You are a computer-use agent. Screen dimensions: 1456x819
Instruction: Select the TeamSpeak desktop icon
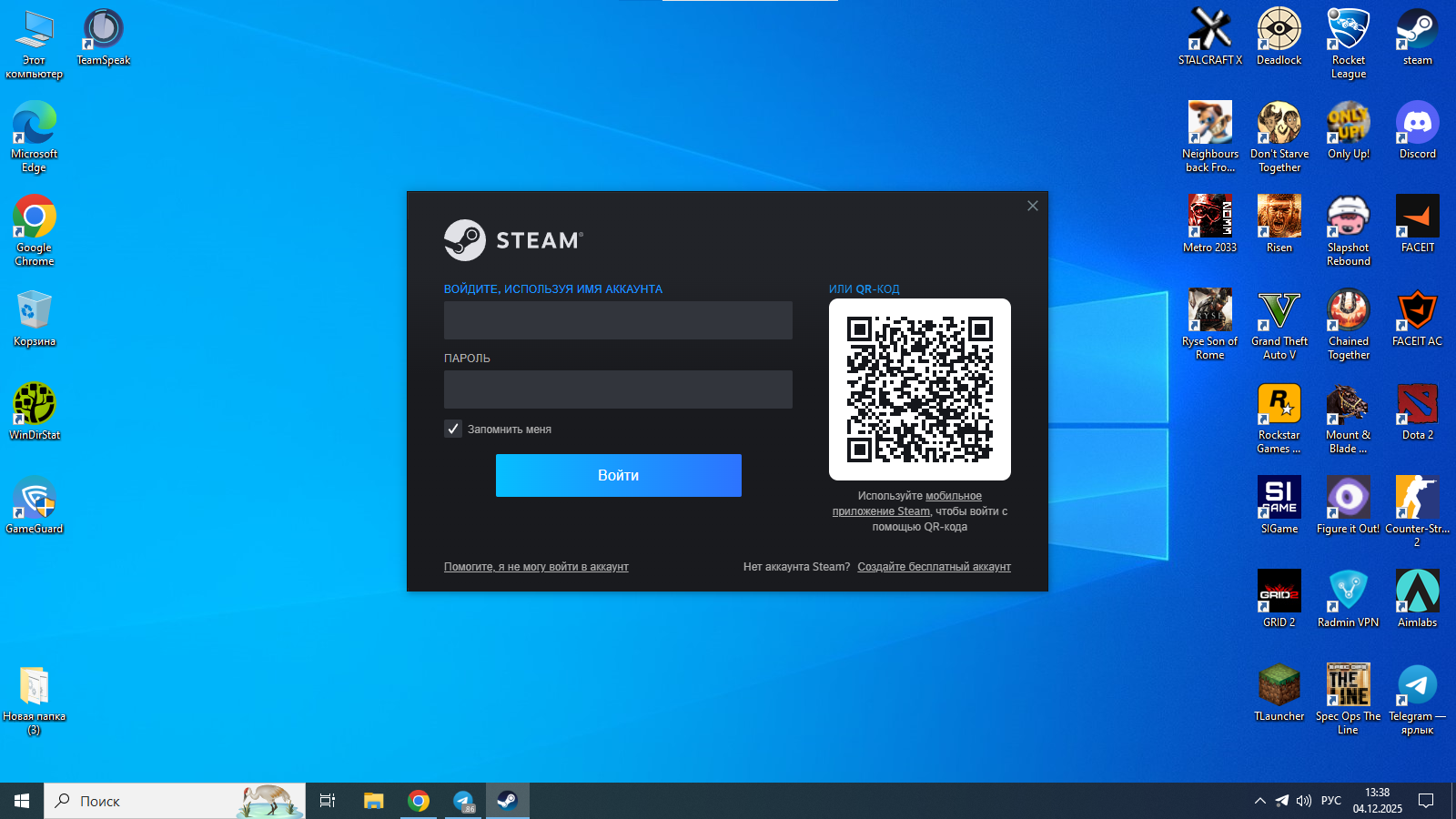[x=104, y=36]
